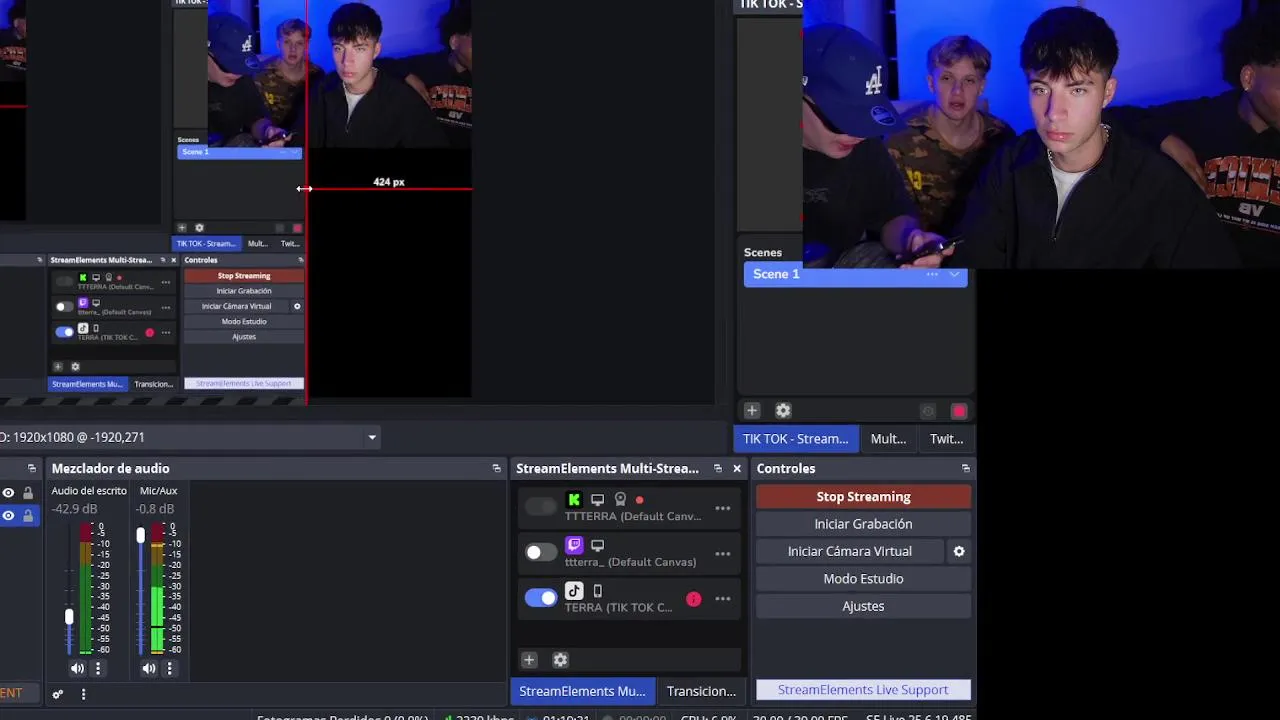Toggle lock on the first source

pos(28,493)
